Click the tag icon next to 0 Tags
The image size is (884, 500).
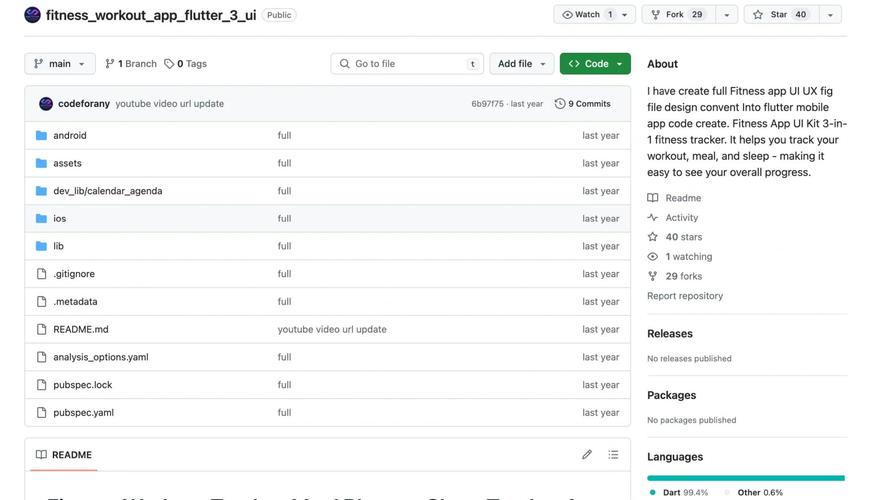[169, 64]
